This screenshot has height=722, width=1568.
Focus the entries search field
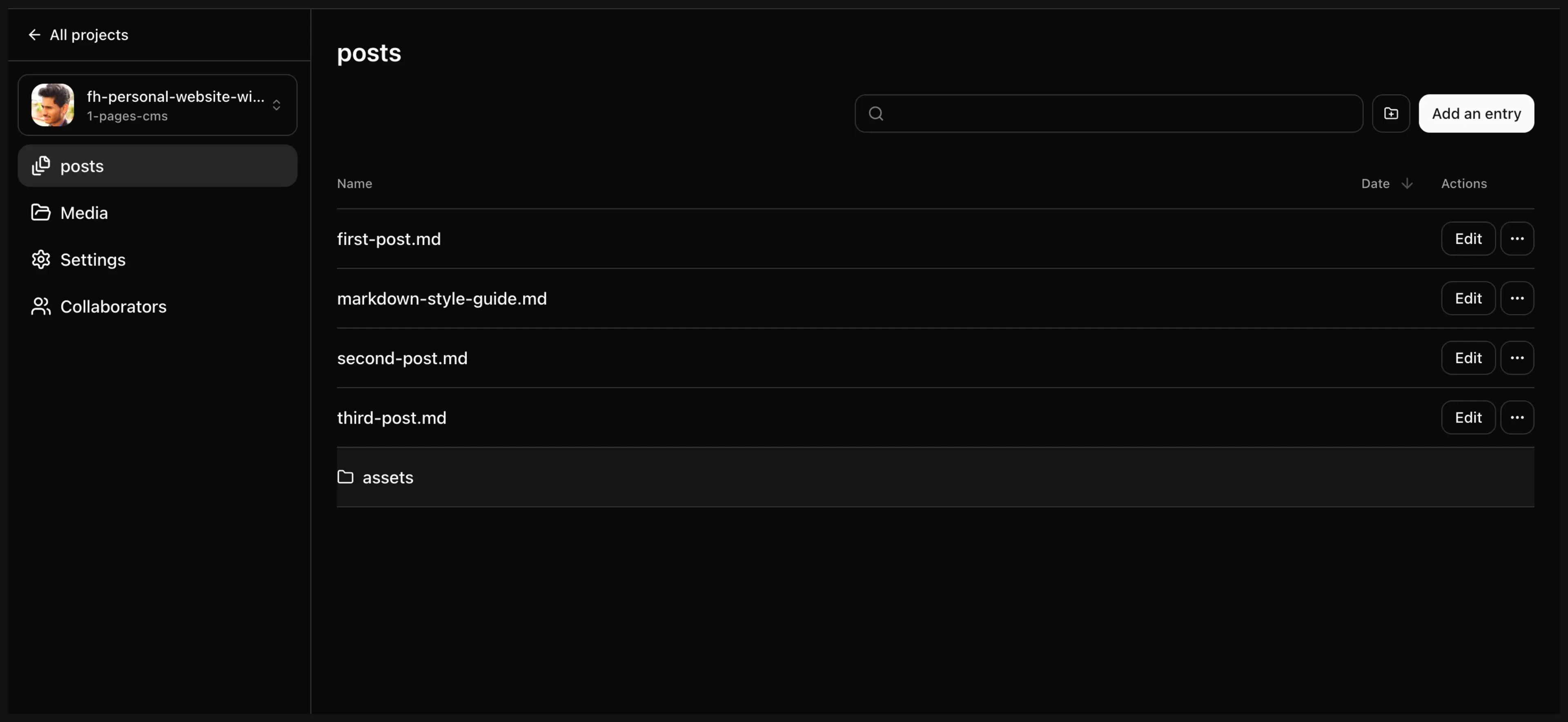1120,113
